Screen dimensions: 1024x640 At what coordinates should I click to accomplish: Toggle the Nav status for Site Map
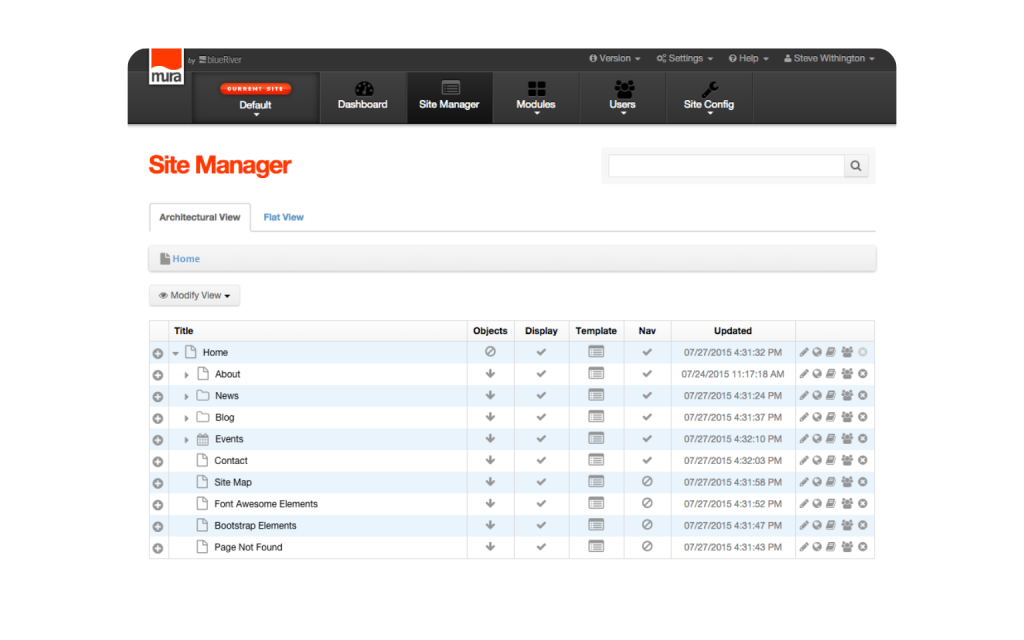647,482
